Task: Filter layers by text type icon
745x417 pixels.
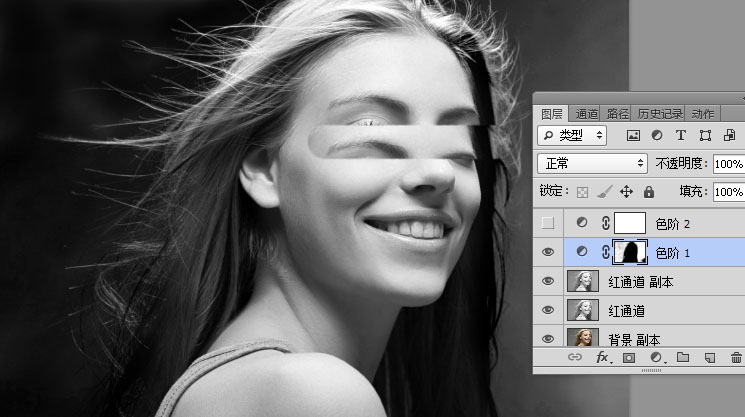Action: [681, 135]
